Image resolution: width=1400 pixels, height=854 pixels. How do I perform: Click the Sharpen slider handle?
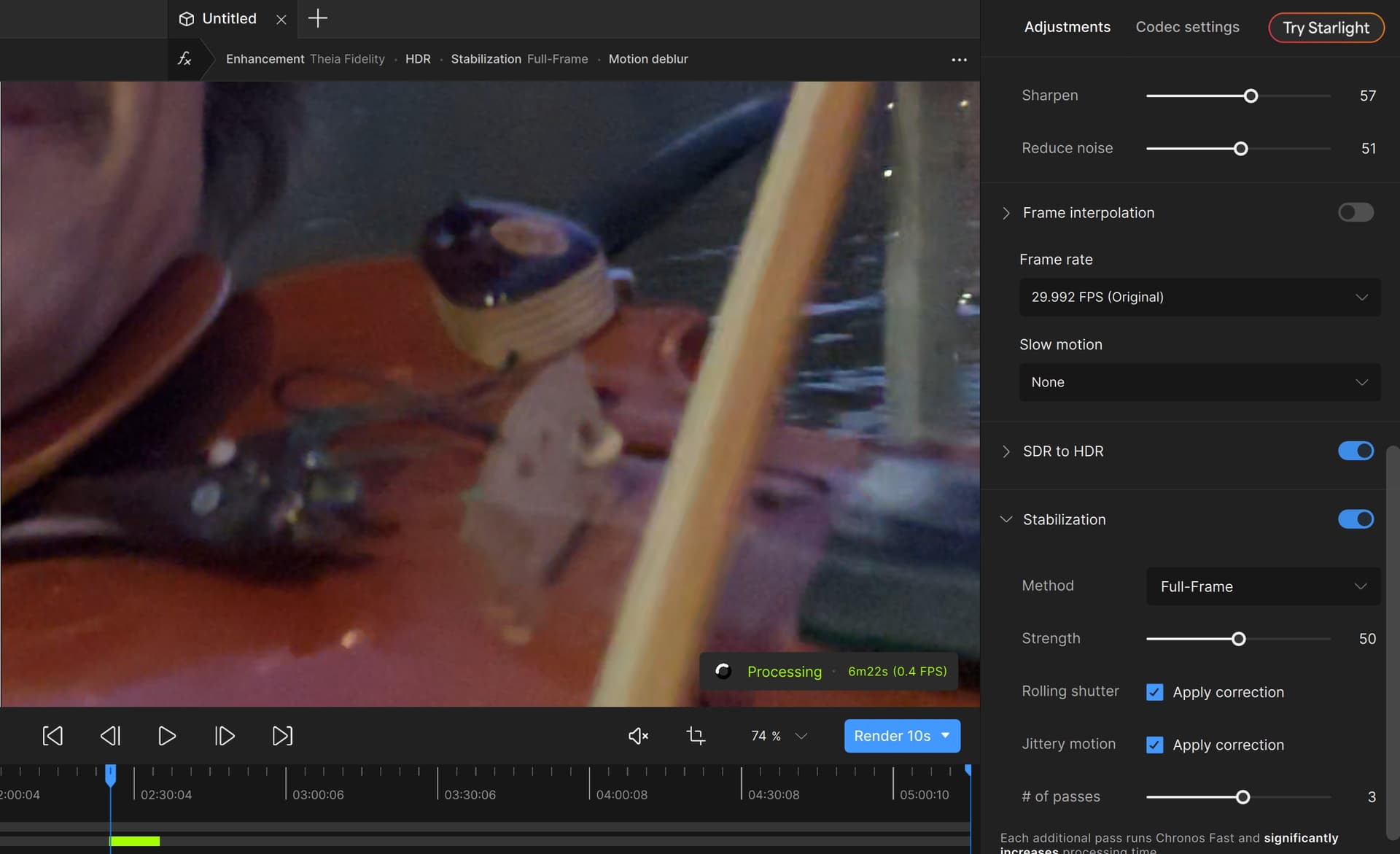(1251, 96)
